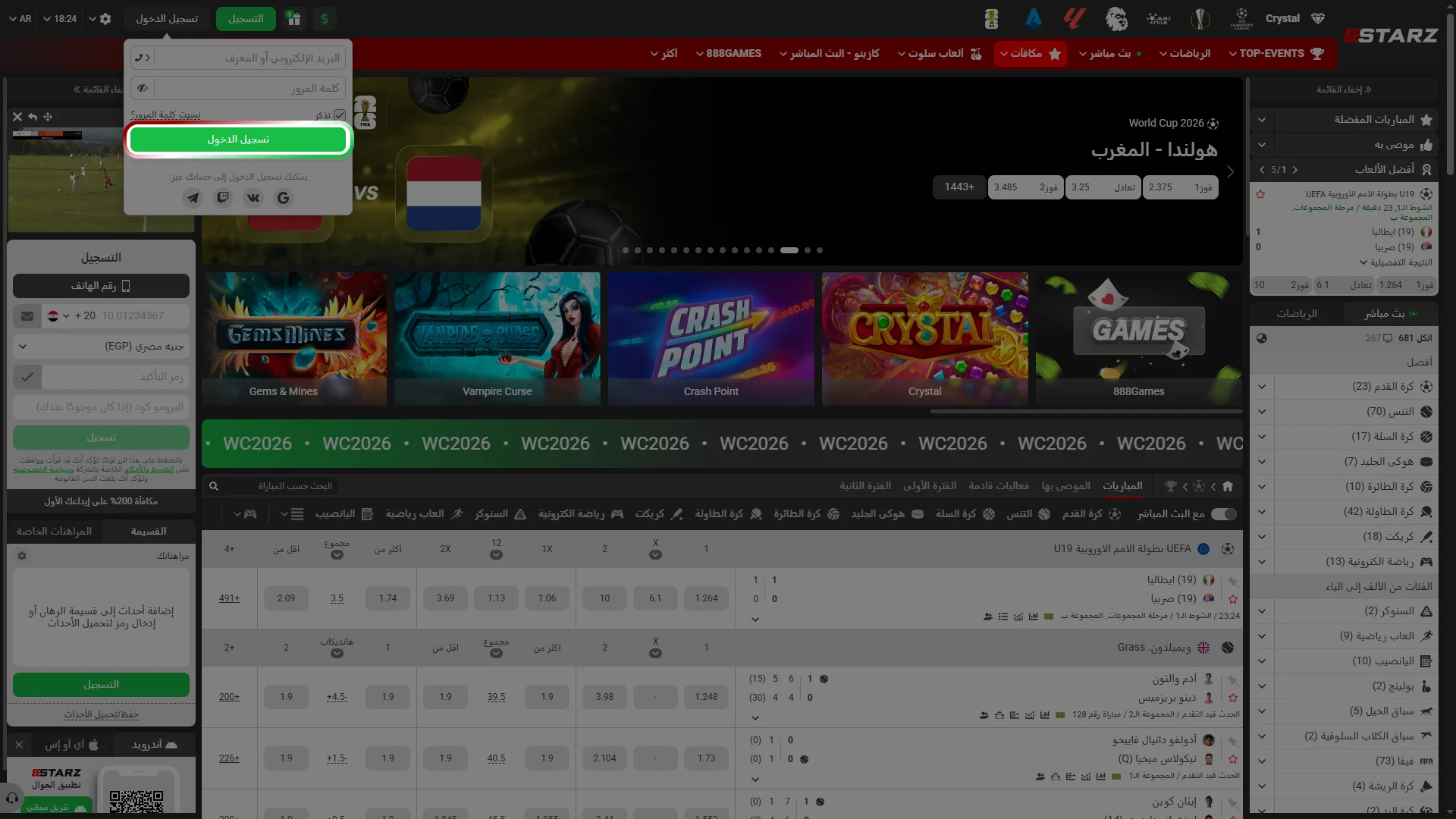Open the gift box bonuses icon

294,19
